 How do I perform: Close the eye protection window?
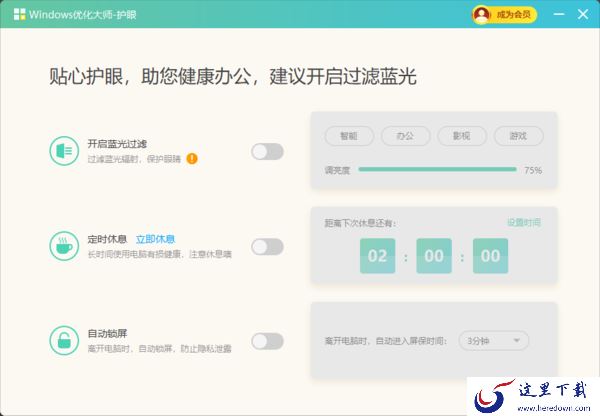(583, 15)
